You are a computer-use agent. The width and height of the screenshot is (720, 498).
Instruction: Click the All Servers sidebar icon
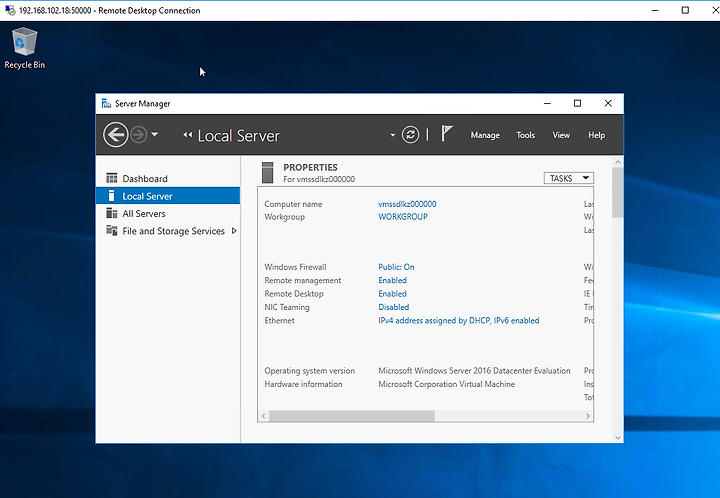[x=112, y=213]
